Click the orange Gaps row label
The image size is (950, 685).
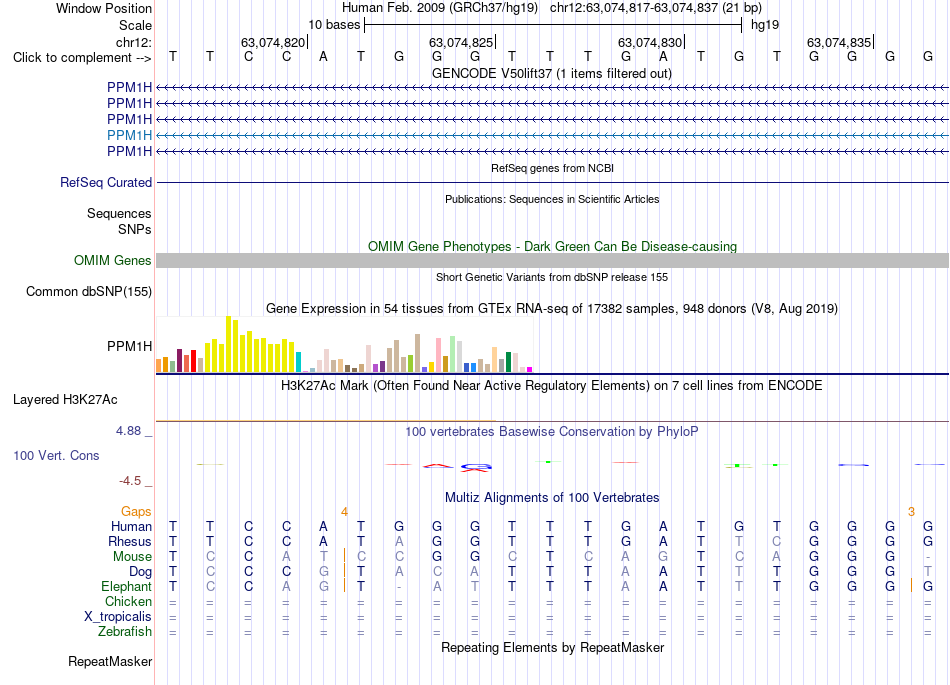click(136, 512)
